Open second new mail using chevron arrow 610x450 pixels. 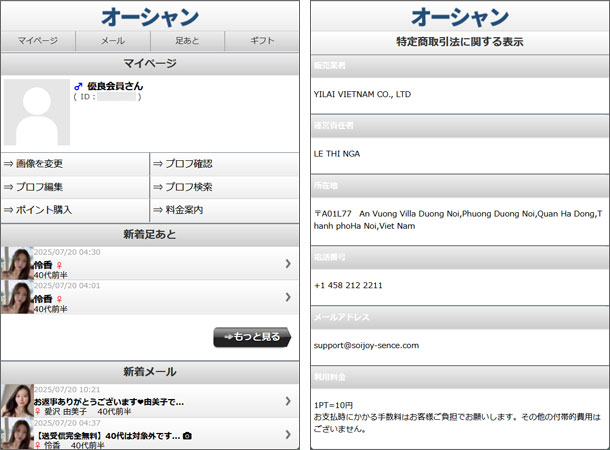[x=288, y=434]
